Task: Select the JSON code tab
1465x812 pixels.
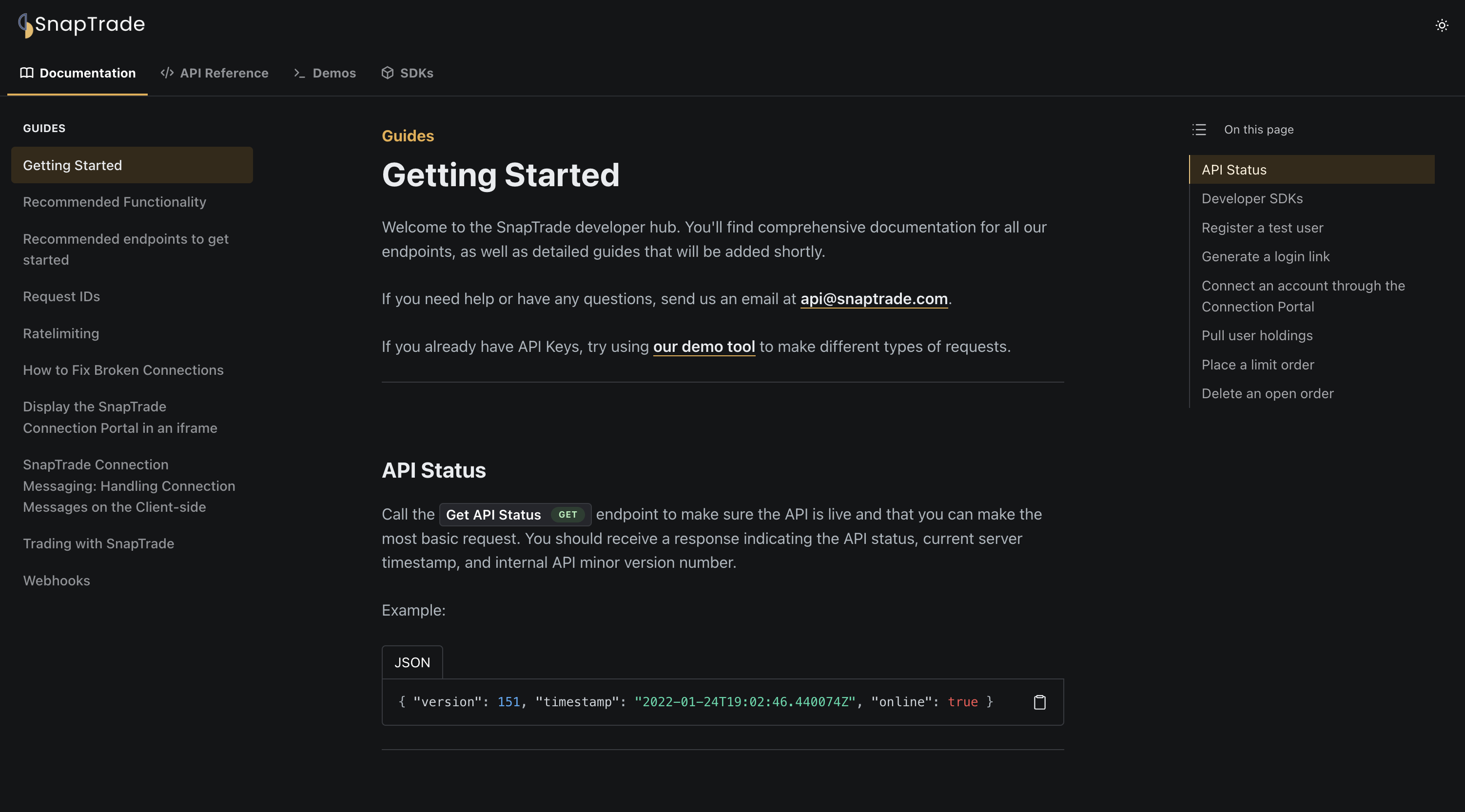Action: click(x=412, y=662)
